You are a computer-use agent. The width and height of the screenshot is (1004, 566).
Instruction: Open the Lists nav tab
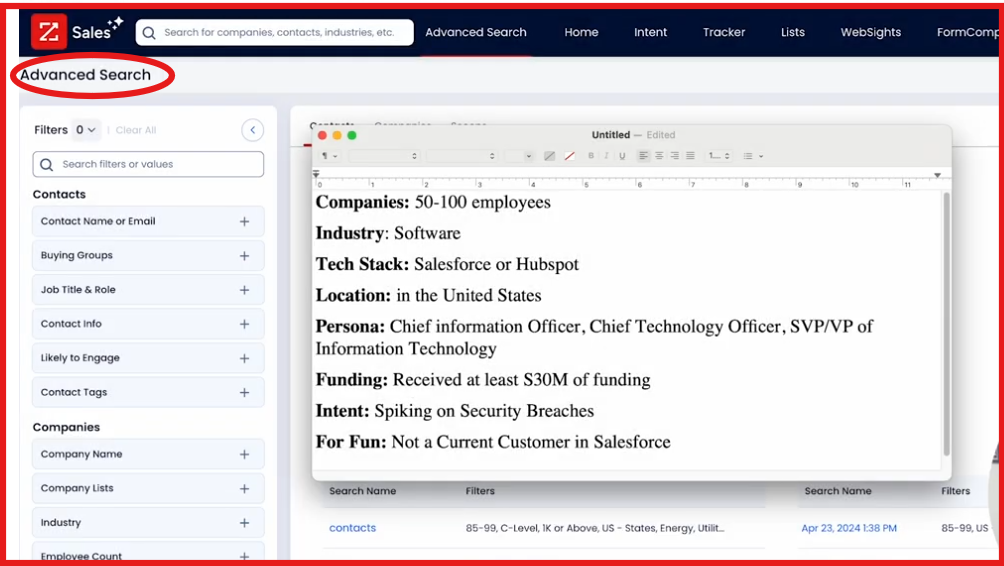click(x=793, y=32)
